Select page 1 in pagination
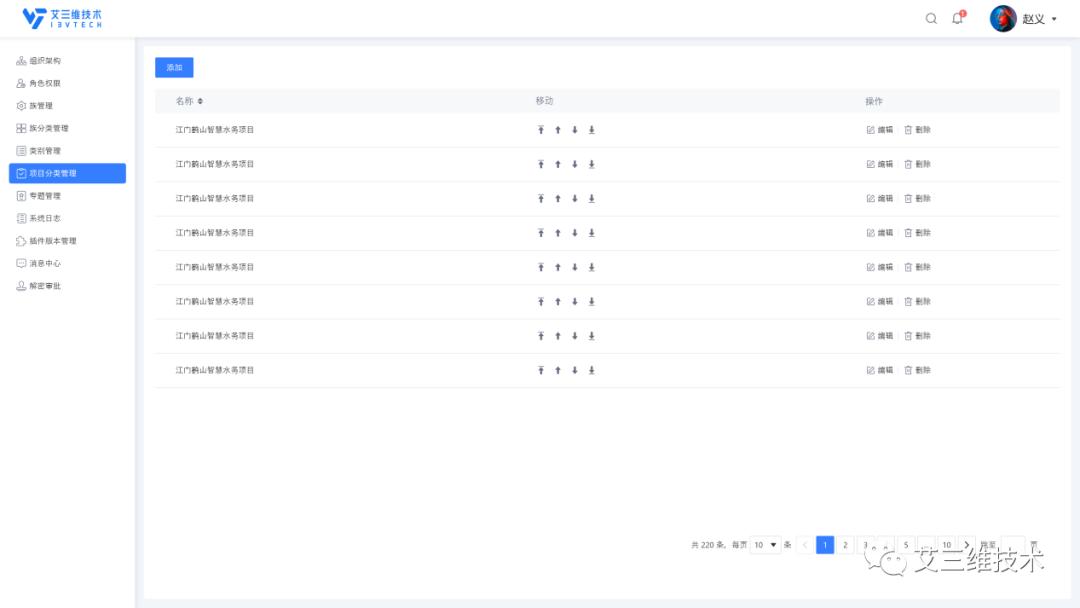 pos(825,545)
